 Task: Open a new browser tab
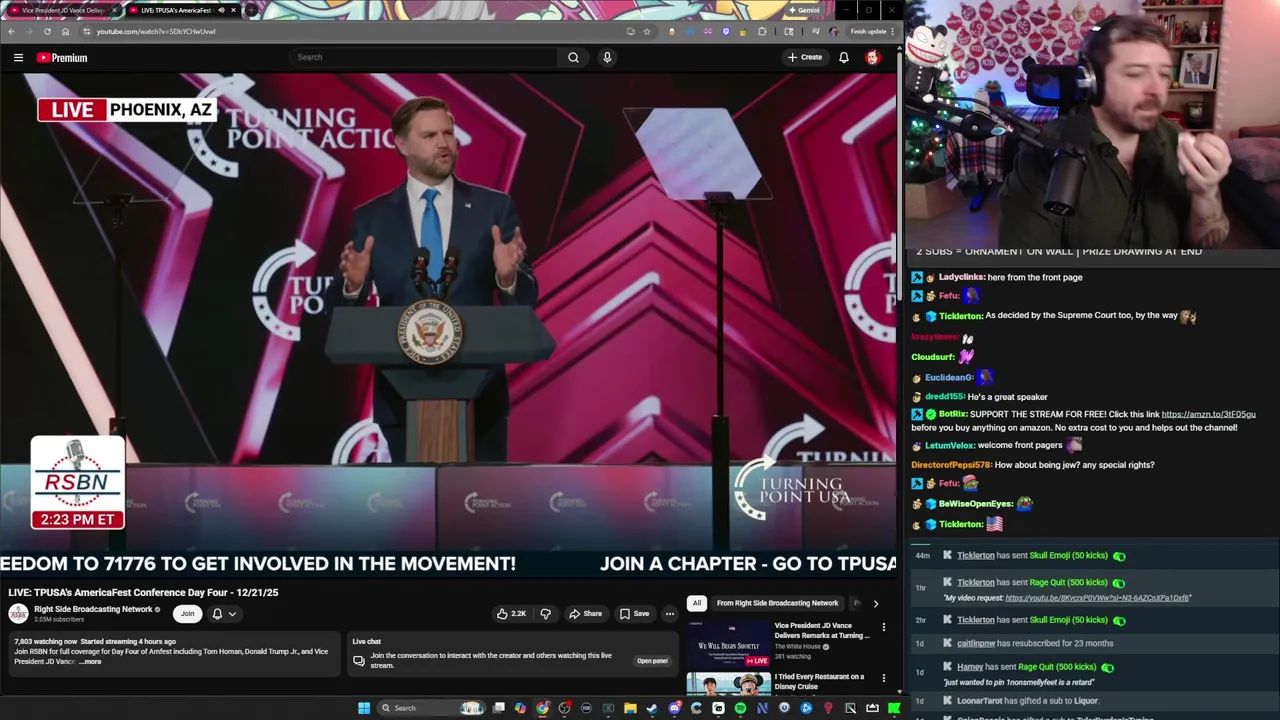tap(251, 10)
